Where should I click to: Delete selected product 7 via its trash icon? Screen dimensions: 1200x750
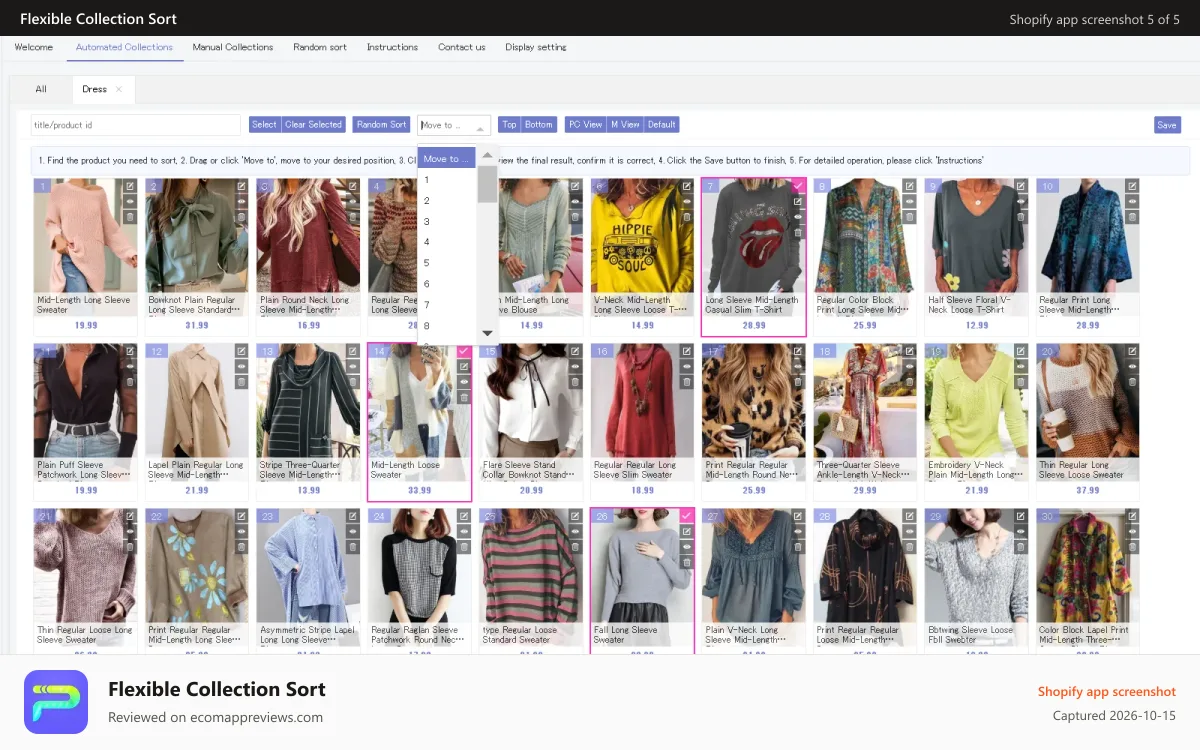click(798, 232)
